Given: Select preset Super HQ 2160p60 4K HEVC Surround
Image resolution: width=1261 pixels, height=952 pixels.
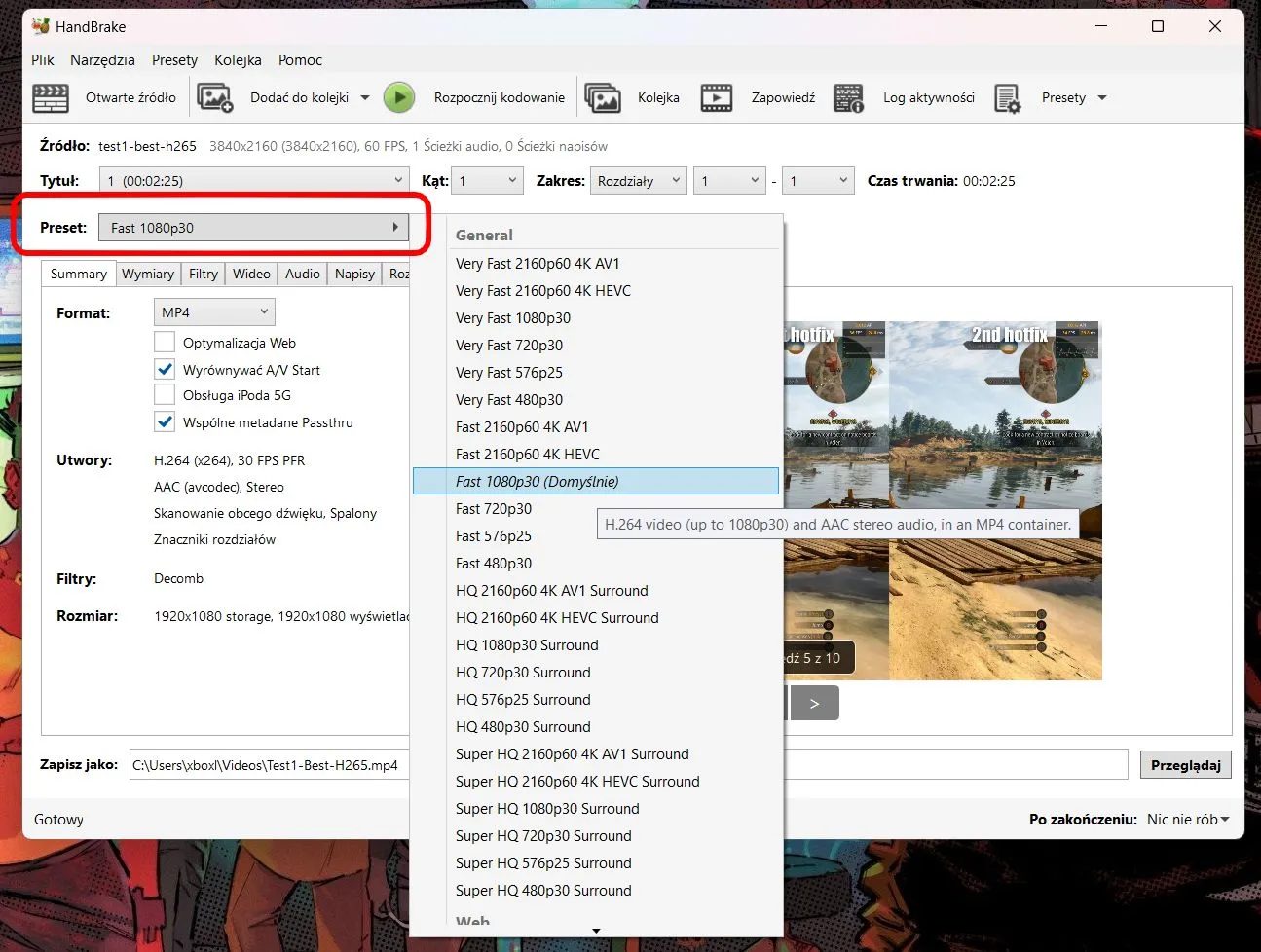Looking at the screenshot, I should pyautogui.click(x=596, y=782).
